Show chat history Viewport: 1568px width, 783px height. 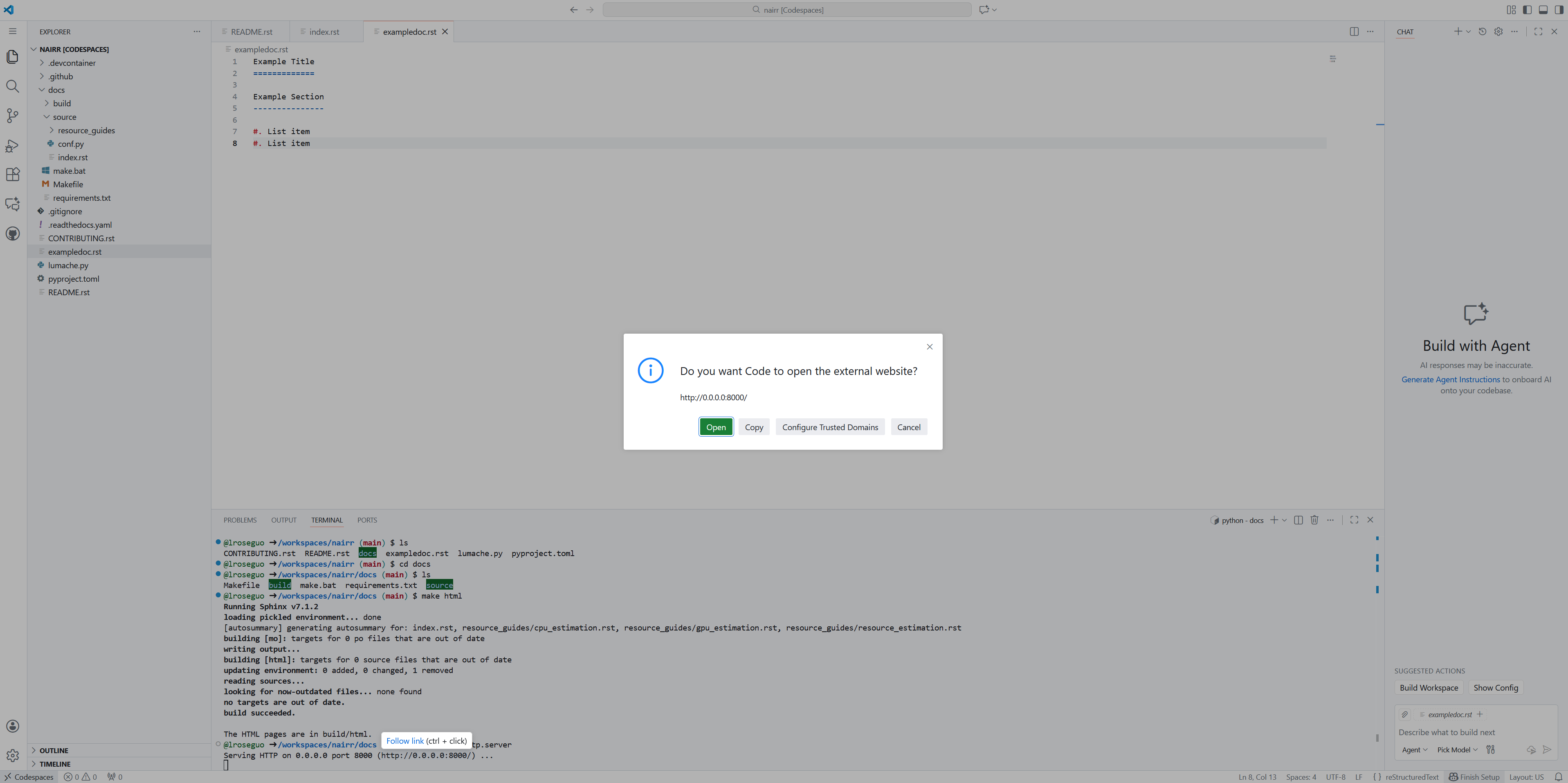[x=1482, y=31]
